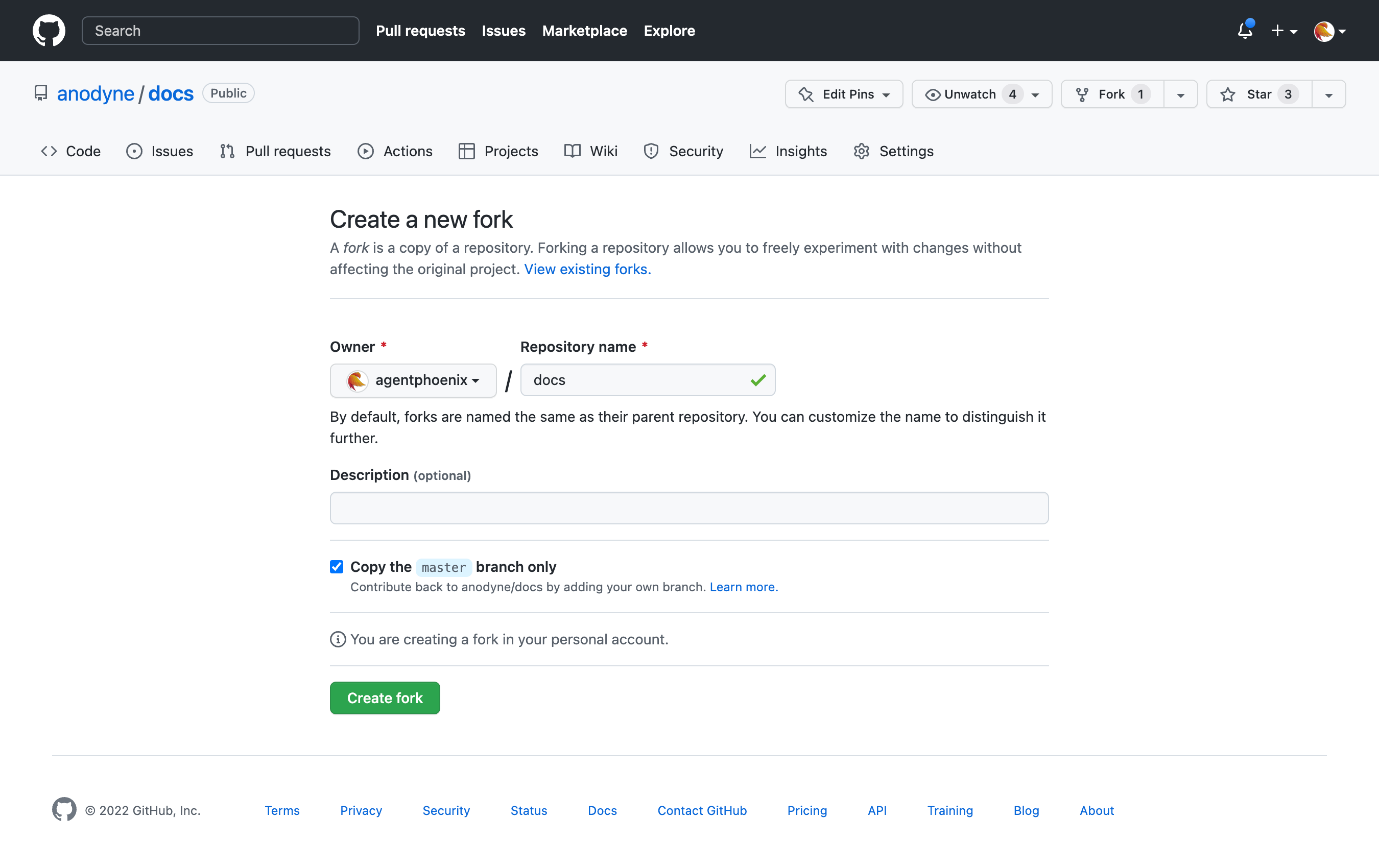Click the Create a new fork heading
Viewport: 1379px width, 868px height.
coord(421,219)
